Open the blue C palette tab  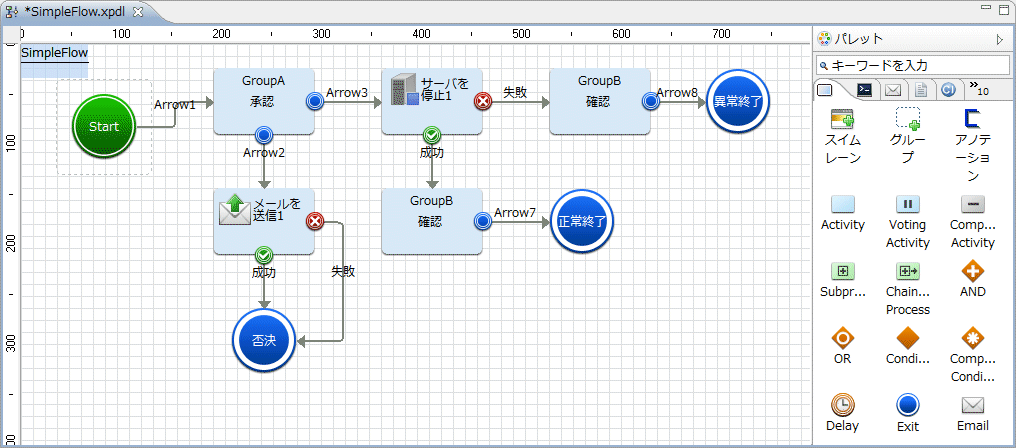click(948, 90)
